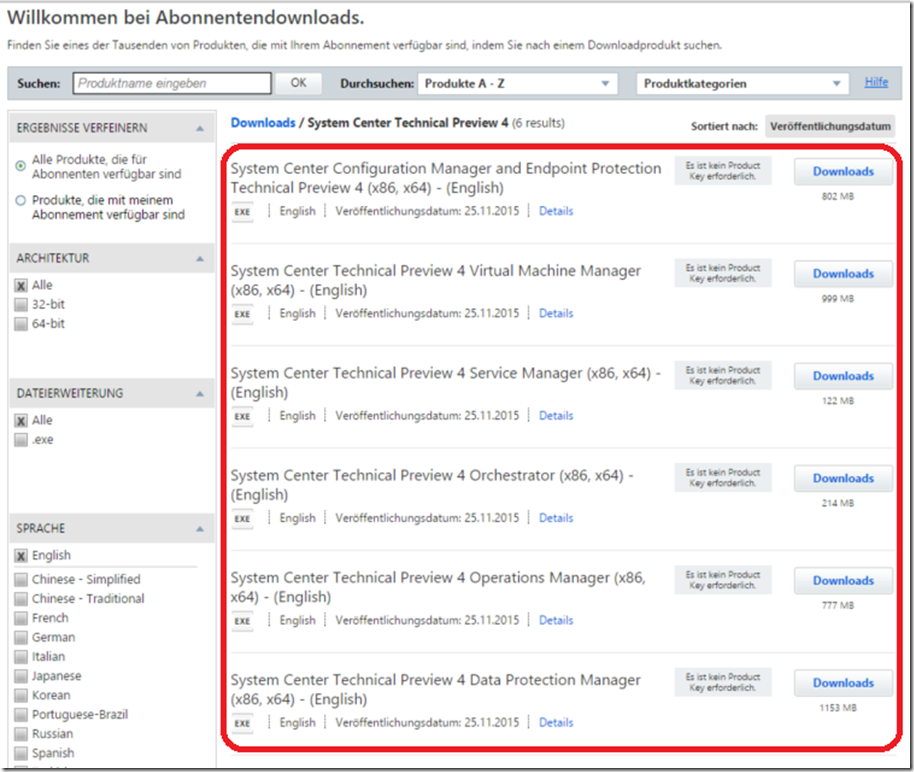The image size is (914, 772).
Task: Click the OK search button
Action: click(x=298, y=83)
